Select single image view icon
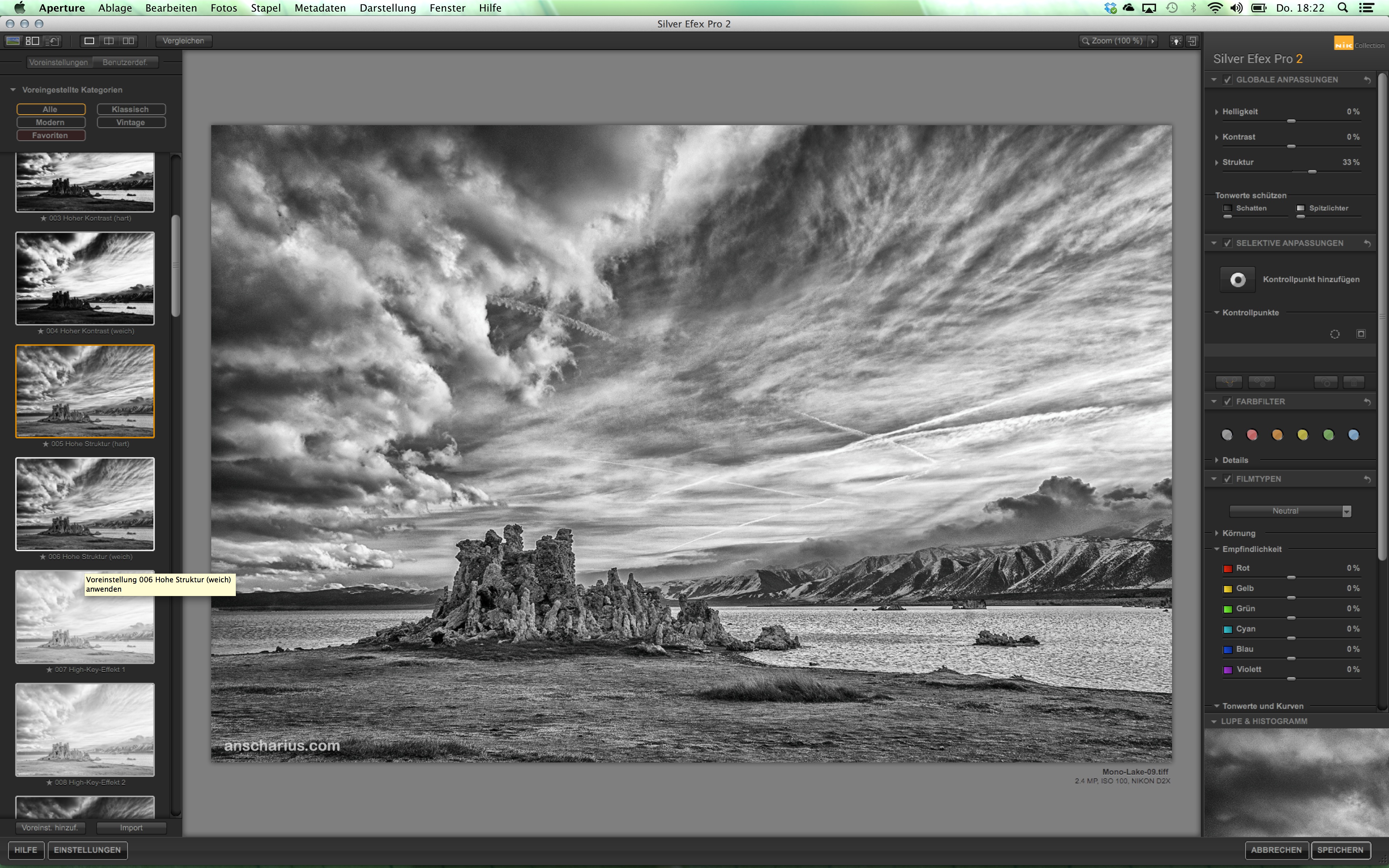 [89, 41]
